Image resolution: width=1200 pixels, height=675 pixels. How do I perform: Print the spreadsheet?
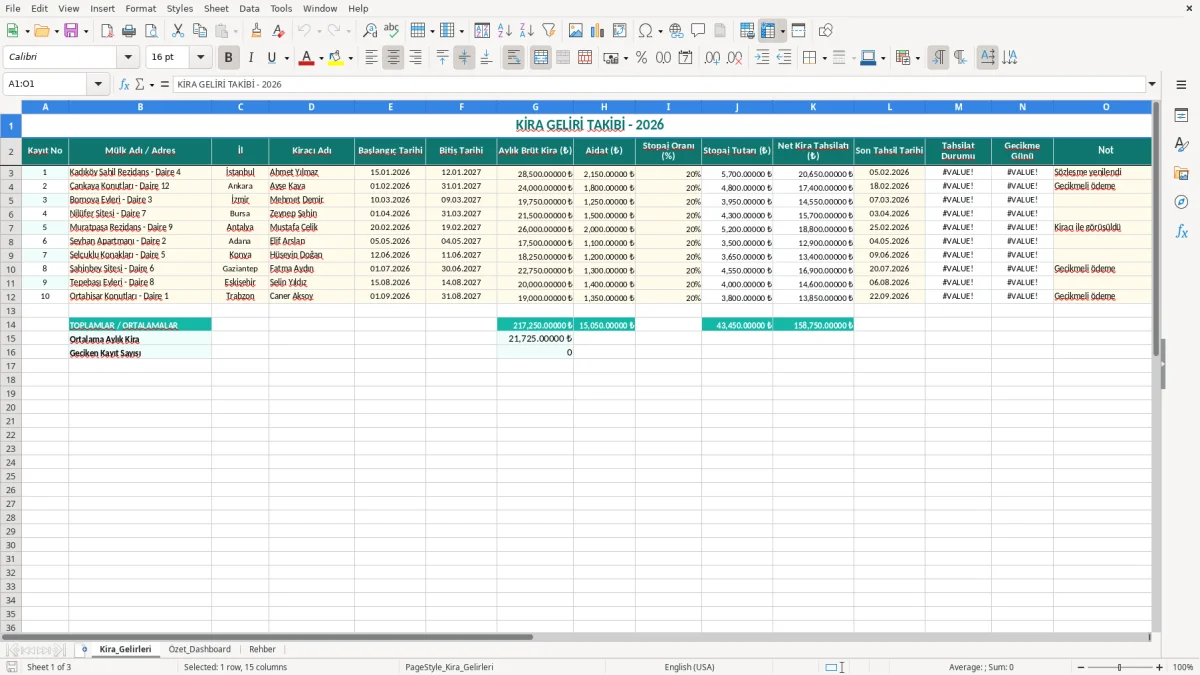pos(129,31)
